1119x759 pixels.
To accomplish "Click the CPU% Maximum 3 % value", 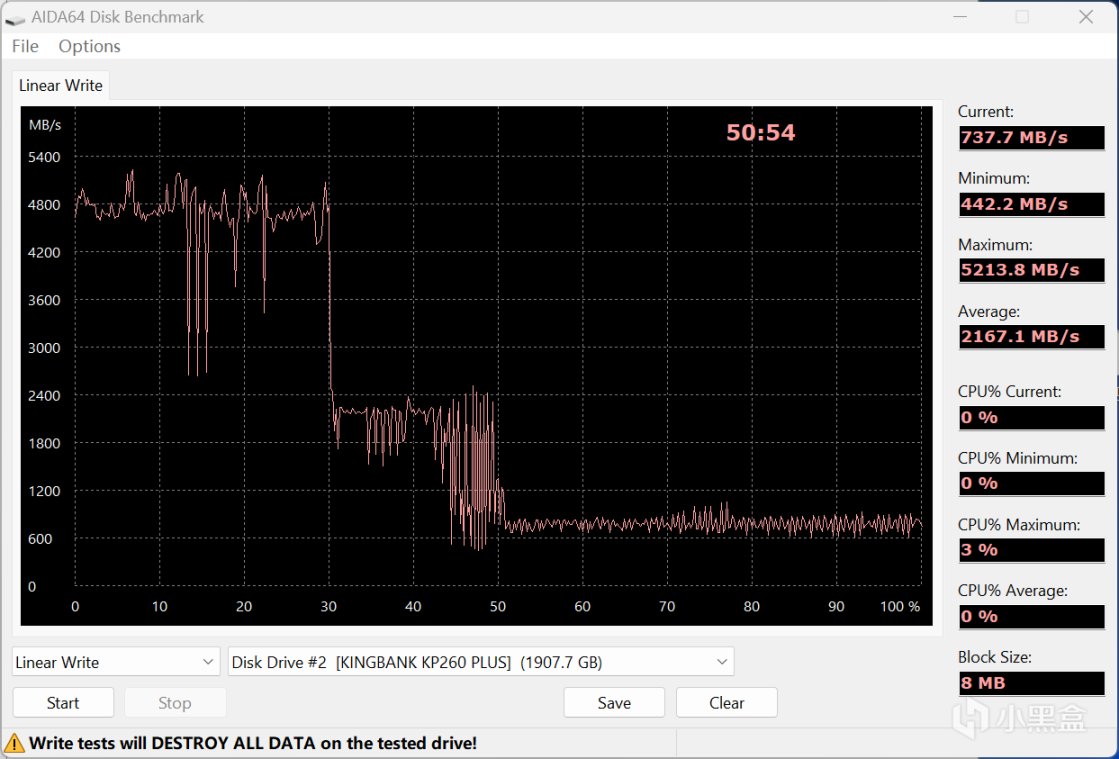I will 1031,550.
